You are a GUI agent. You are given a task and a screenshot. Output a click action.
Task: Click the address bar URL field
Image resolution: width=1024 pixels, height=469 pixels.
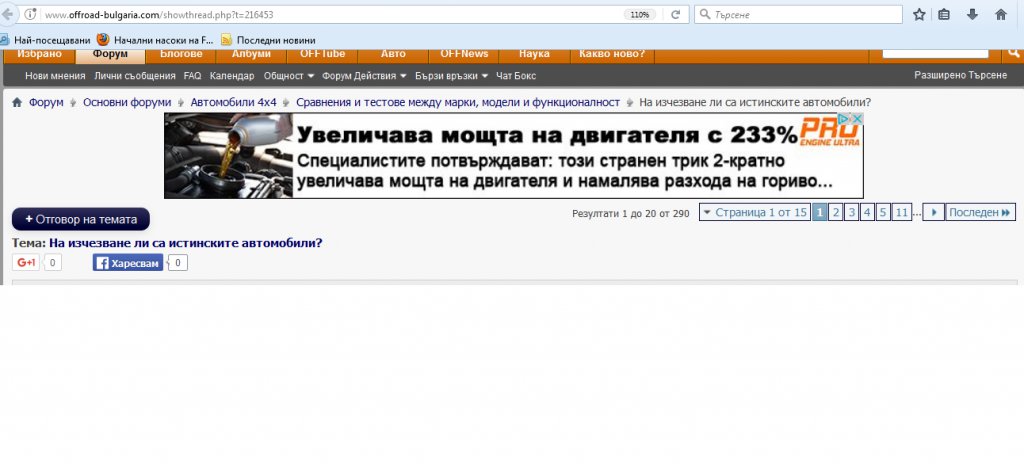pyautogui.click(x=327, y=14)
